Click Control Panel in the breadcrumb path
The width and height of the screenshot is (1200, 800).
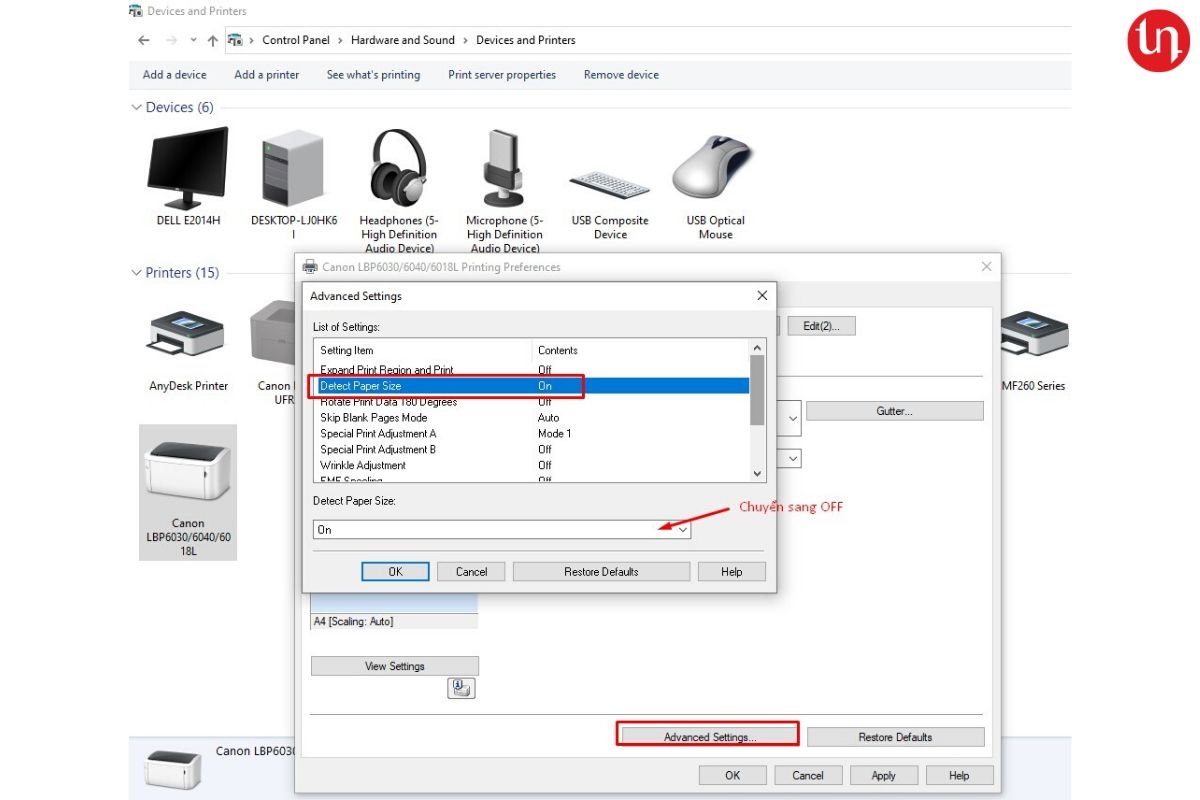(x=296, y=40)
